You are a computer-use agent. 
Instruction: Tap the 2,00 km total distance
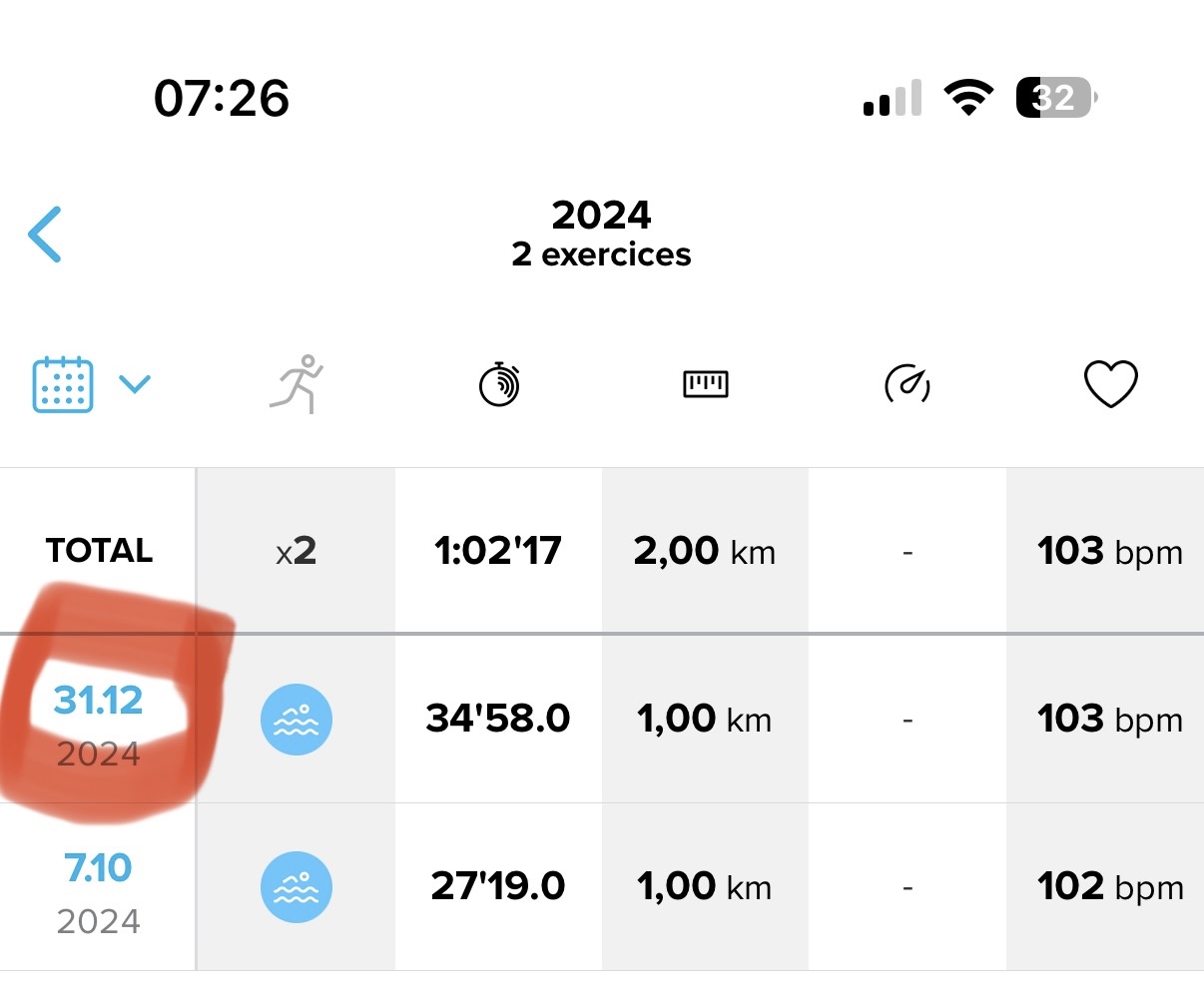tap(705, 551)
